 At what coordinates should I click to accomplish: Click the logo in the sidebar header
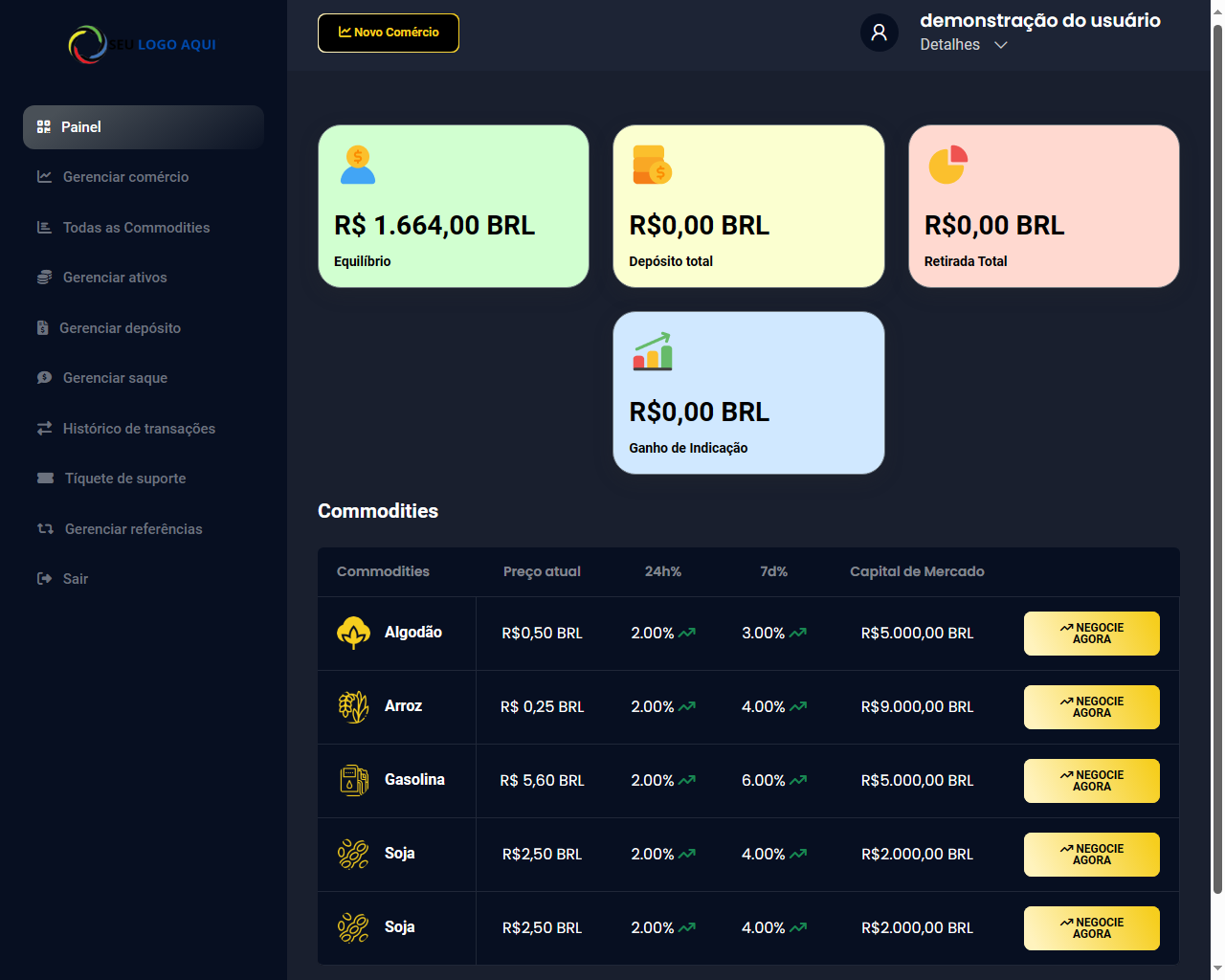click(x=143, y=44)
